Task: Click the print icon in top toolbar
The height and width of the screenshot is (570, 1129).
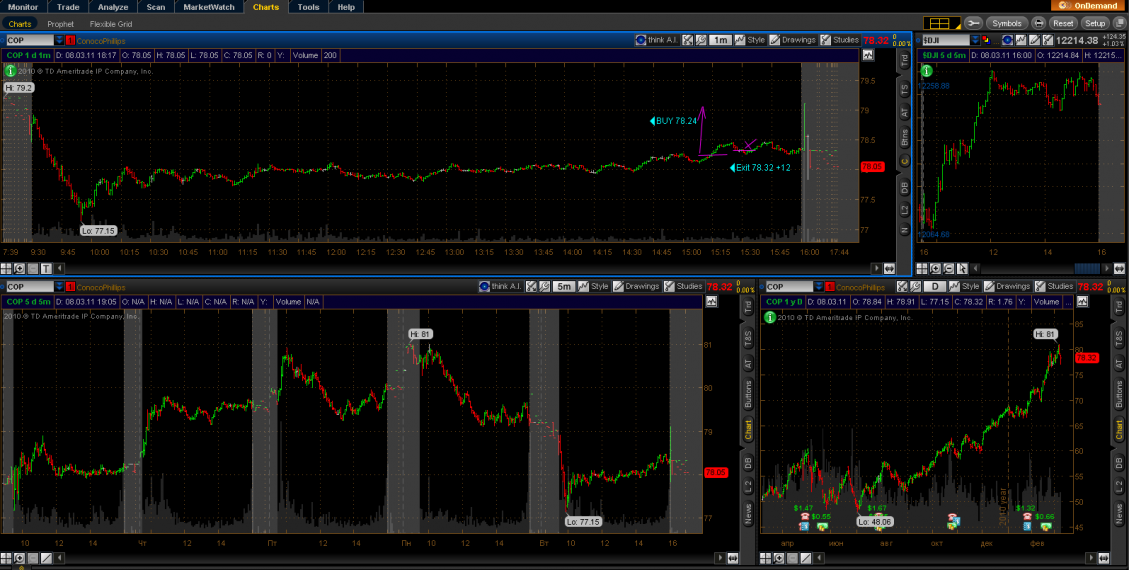Action: pyautogui.click(x=1038, y=23)
